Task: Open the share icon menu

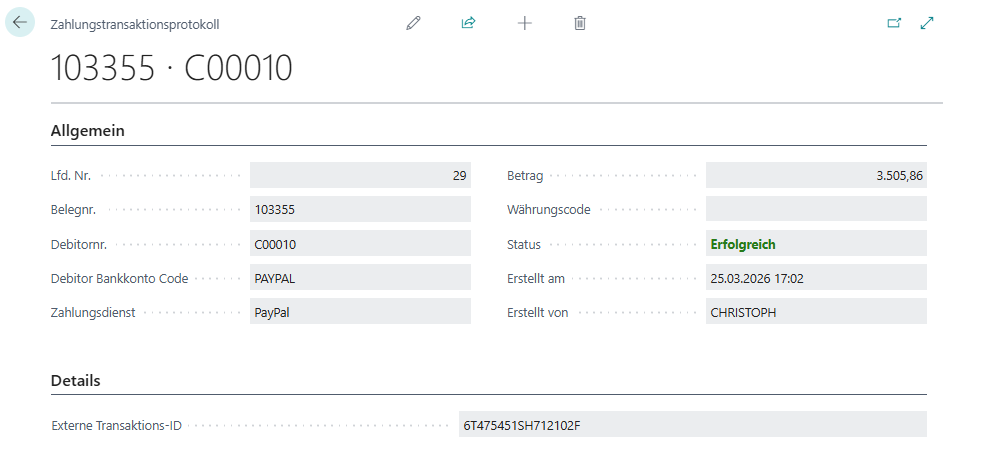Action: pyautogui.click(x=468, y=23)
